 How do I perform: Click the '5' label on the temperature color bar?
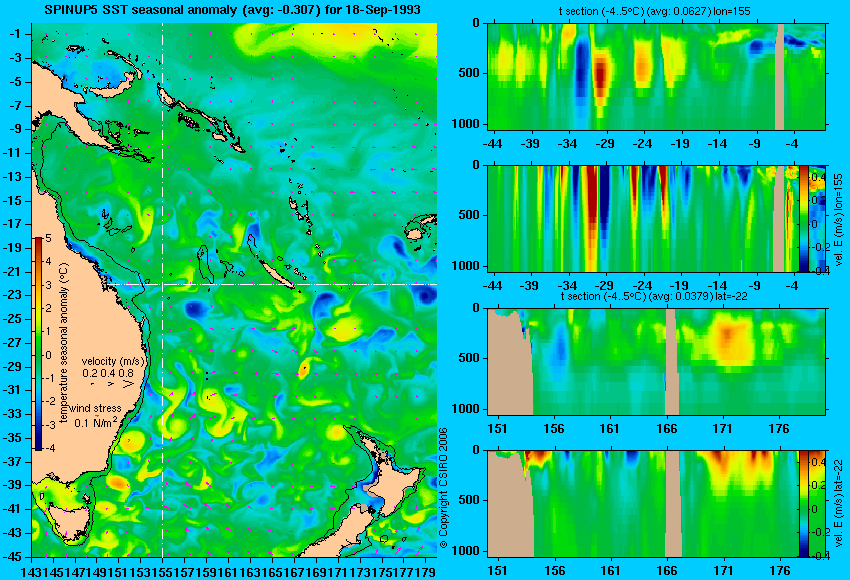[48, 239]
